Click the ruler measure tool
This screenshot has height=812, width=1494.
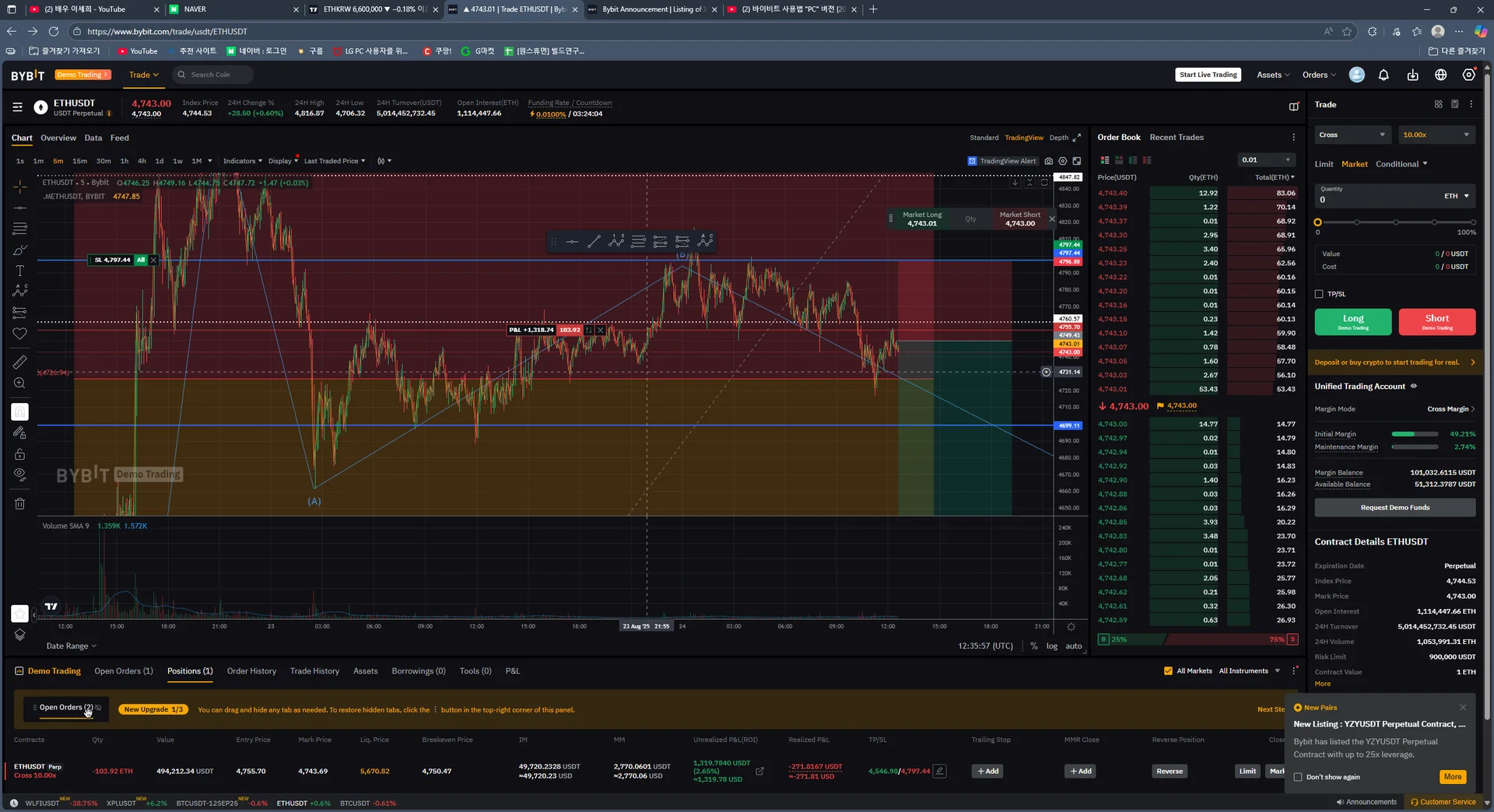[20, 362]
